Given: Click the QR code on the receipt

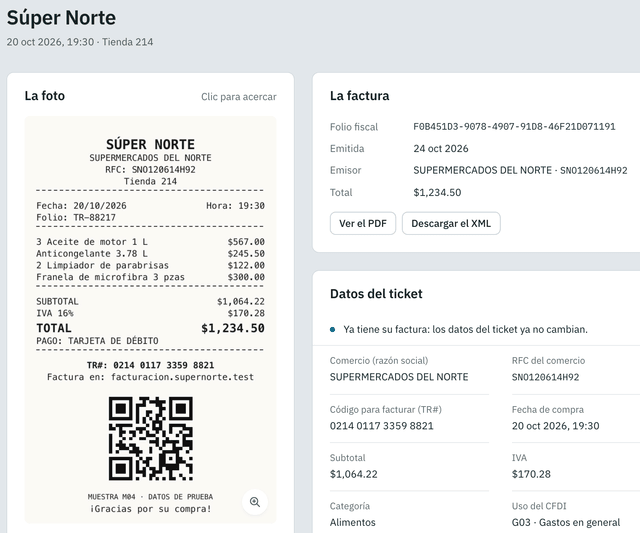Looking at the screenshot, I should point(151,439).
